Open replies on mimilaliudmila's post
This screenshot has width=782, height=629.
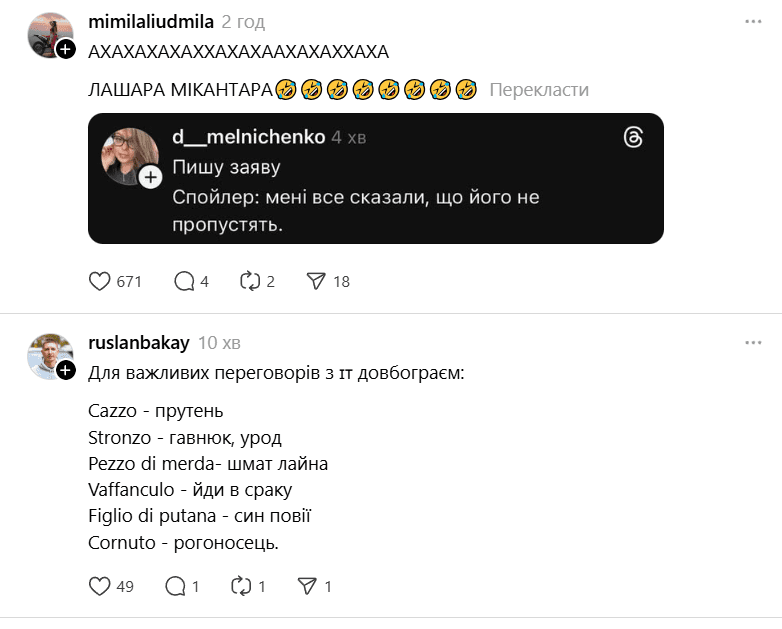184,282
